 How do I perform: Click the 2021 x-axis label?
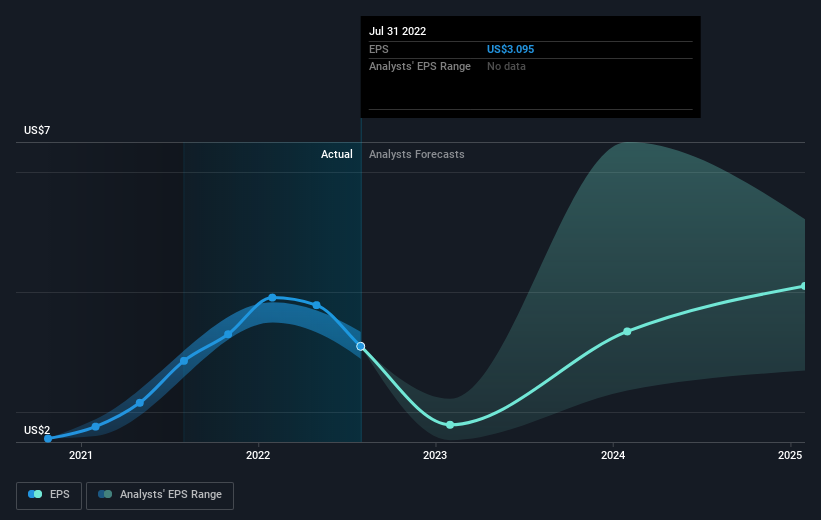click(81, 455)
